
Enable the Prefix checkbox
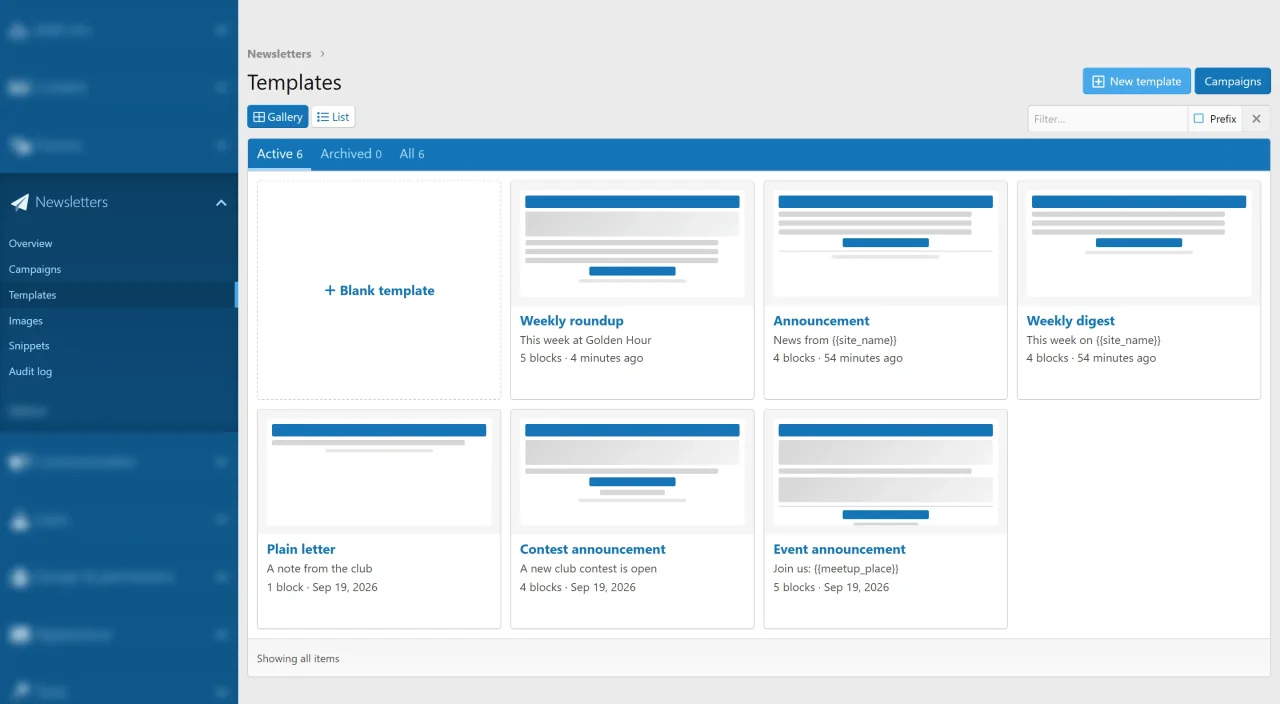click(1199, 119)
